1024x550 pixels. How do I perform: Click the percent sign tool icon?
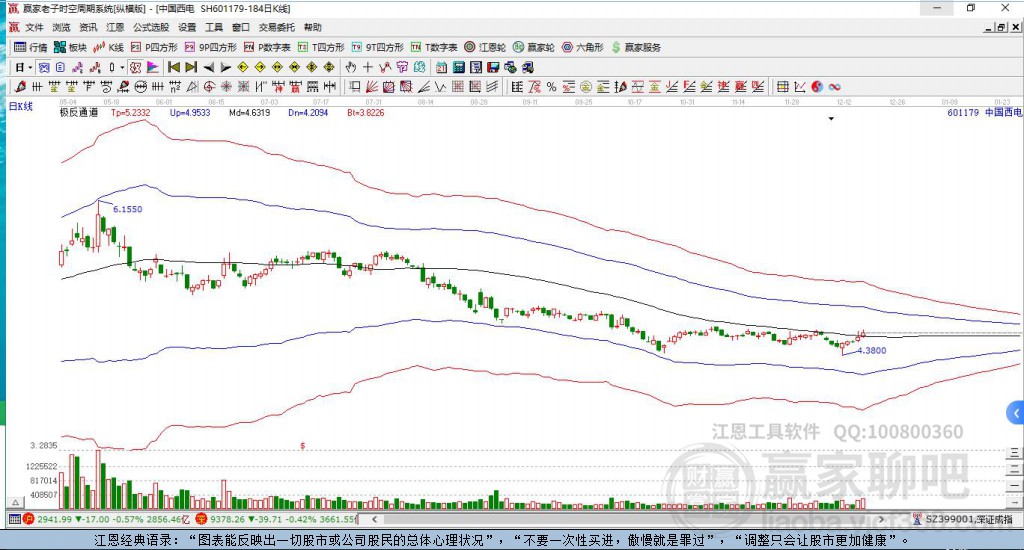point(551,86)
